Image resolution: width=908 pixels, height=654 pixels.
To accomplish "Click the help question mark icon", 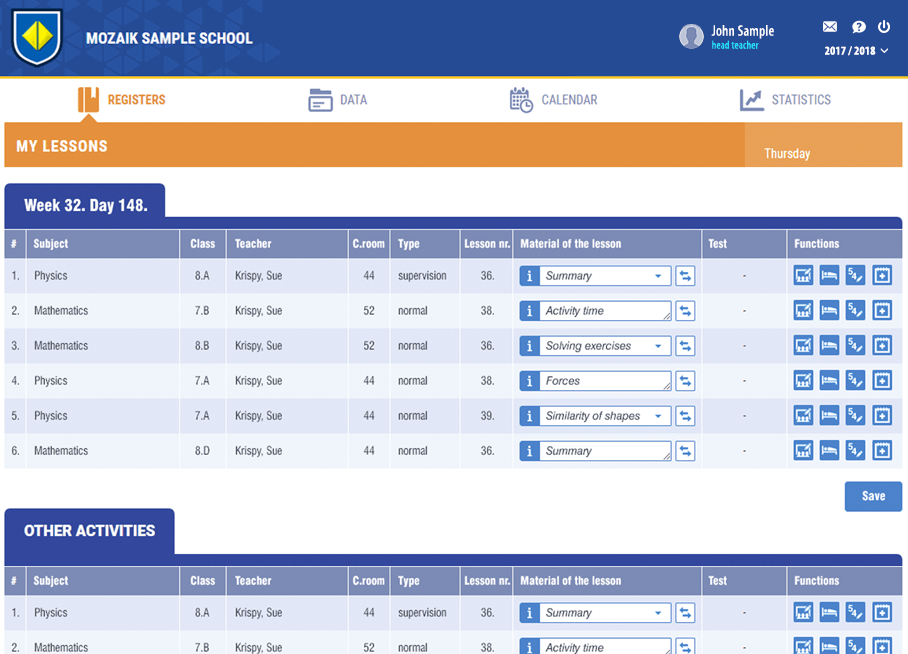I will click(x=858, y=27).
